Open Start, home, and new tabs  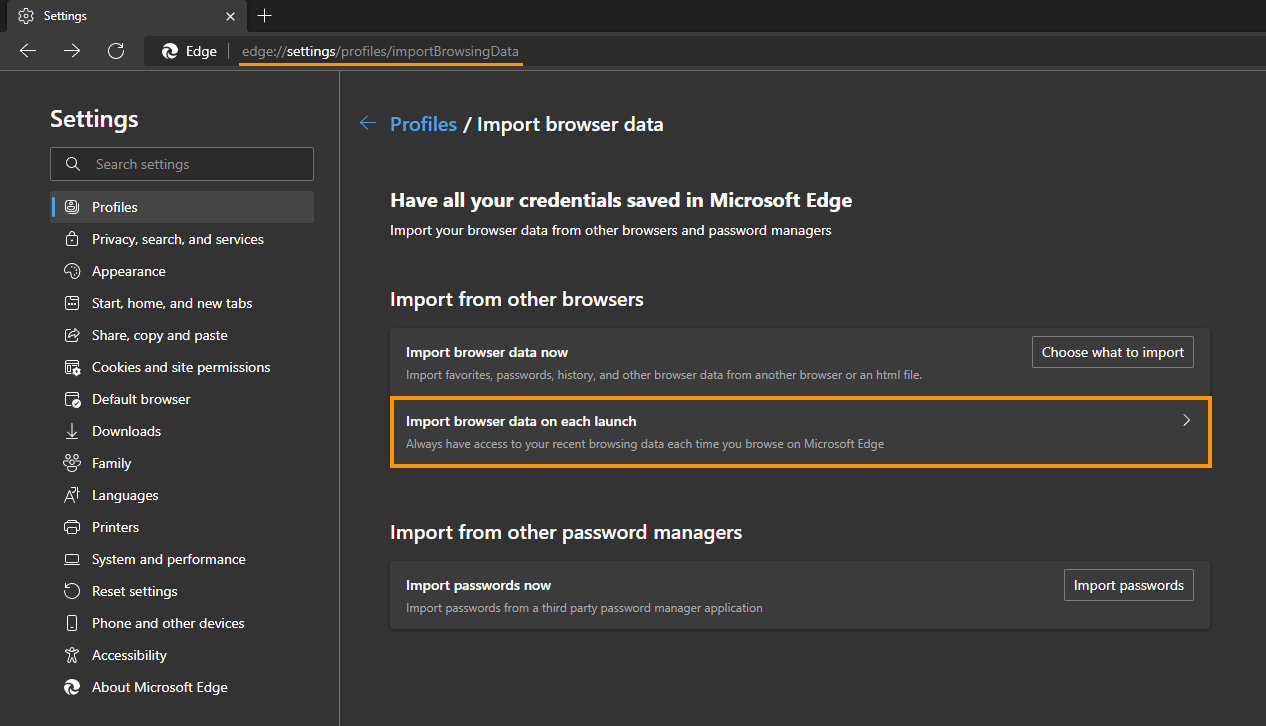point(182,303)
